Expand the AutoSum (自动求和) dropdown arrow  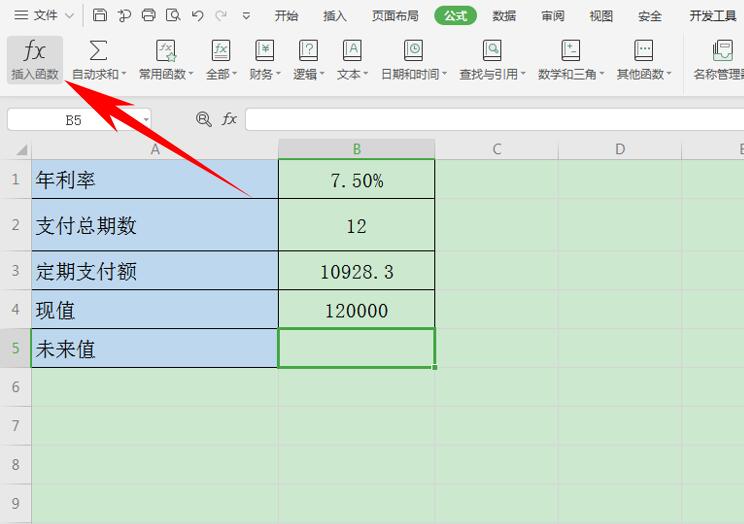[124, 74]
